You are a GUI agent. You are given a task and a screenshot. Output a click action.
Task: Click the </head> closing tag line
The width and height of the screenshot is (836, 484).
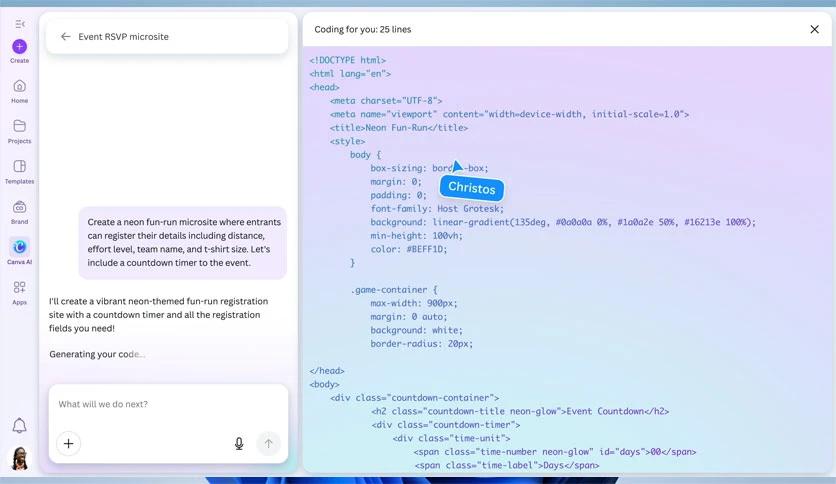(x=327, y=371)
